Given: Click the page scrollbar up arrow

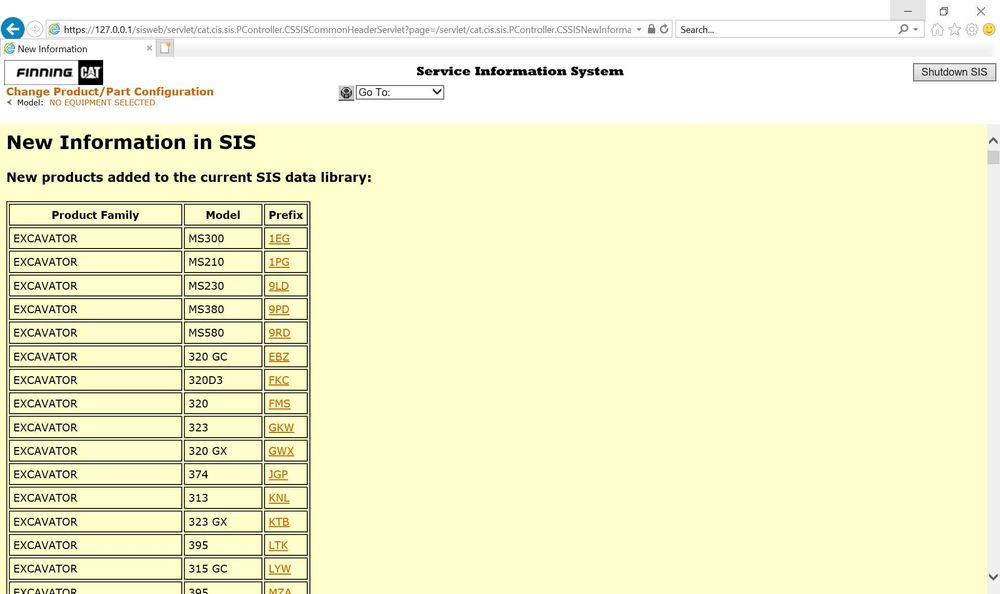Looking at the screenshot, I should (x=993, y=140).
